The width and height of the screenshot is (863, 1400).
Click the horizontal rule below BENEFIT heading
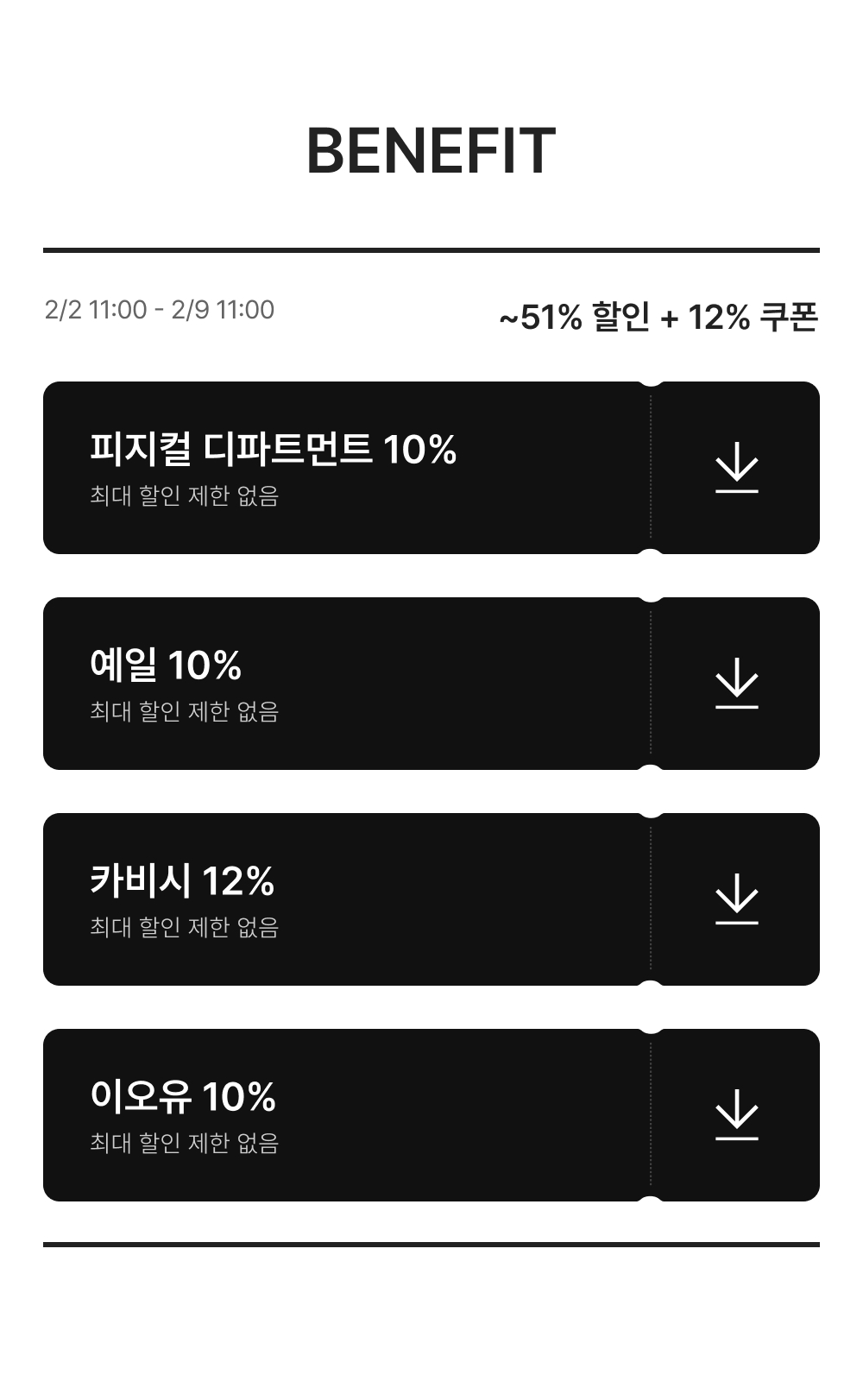(x=431, y=250)
